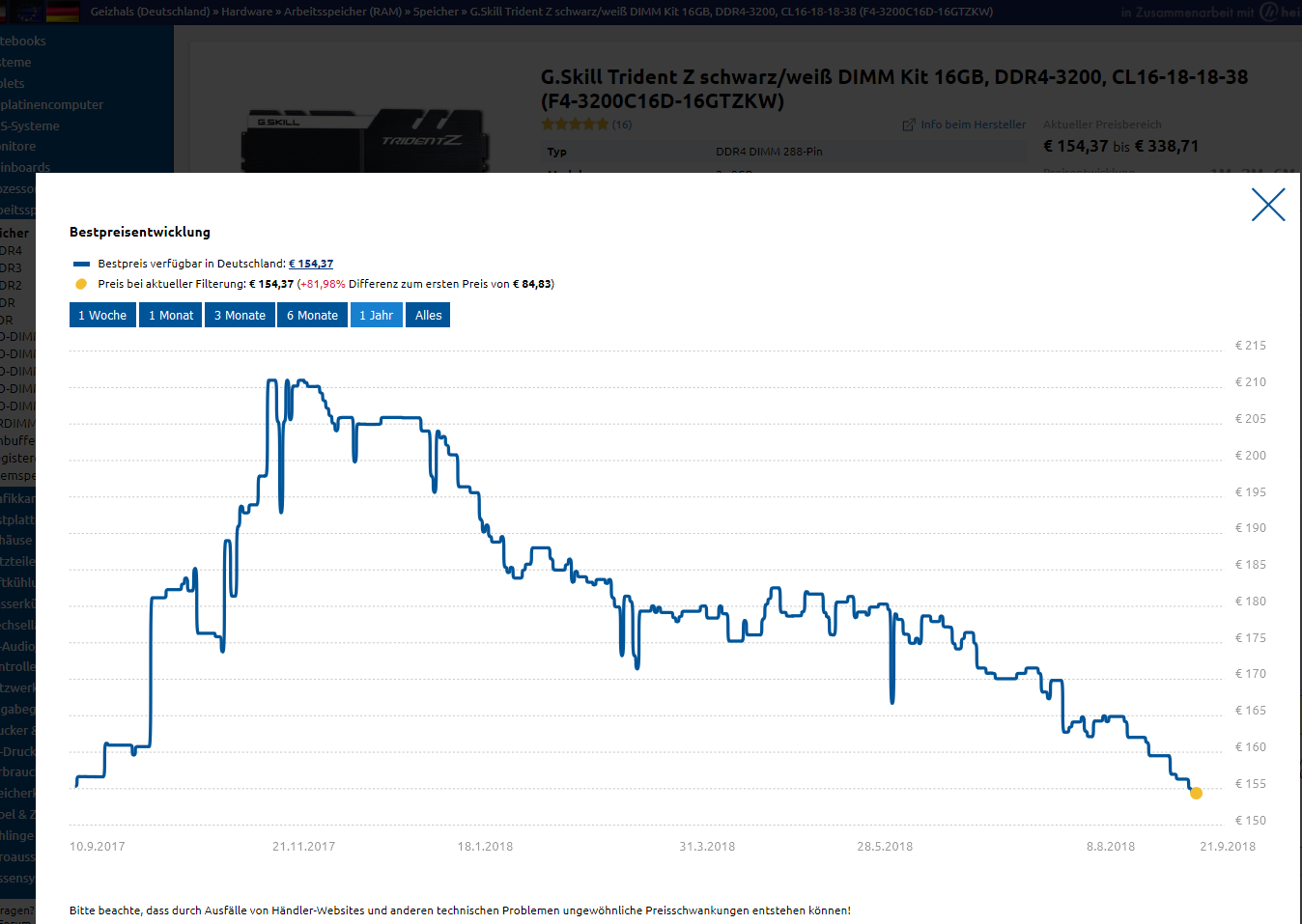The width and height of the screenshot is (1302, 924).
Task: Click the € 200 axis label
Action: pos(1251,456)
